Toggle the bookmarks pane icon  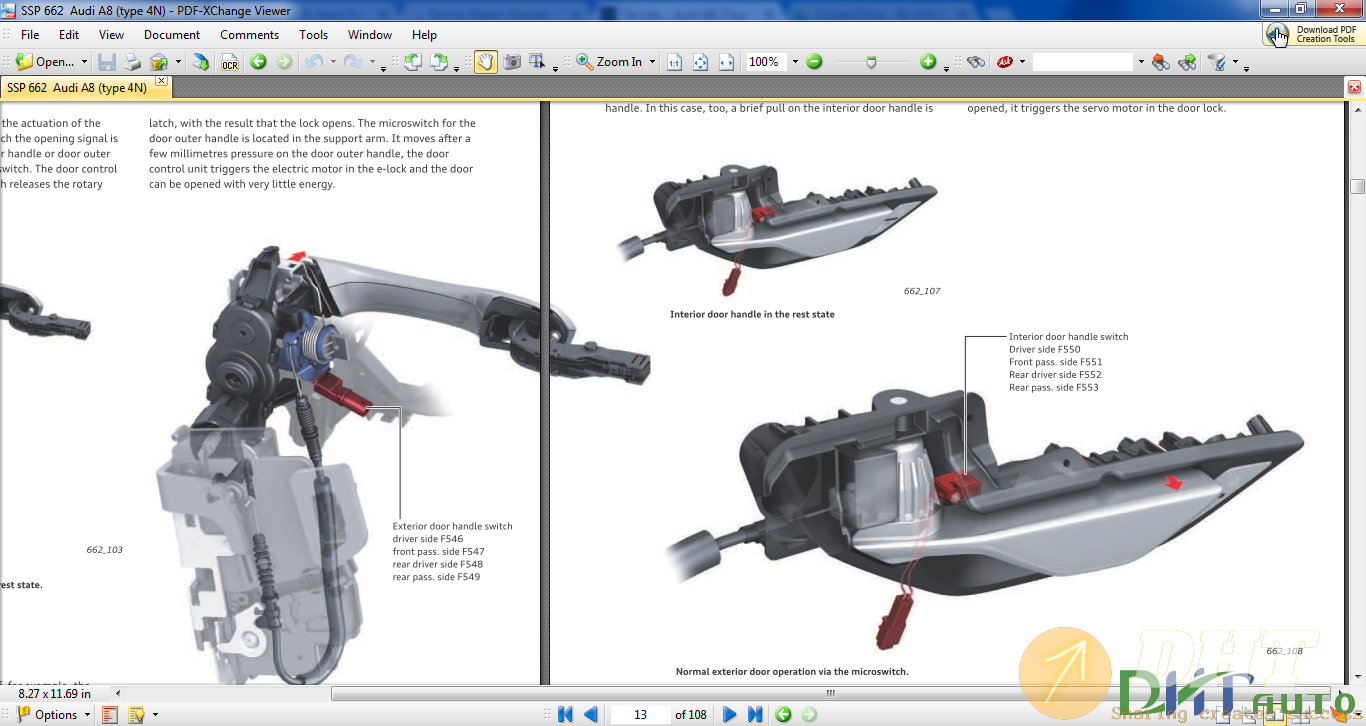[x=110, y=714]
